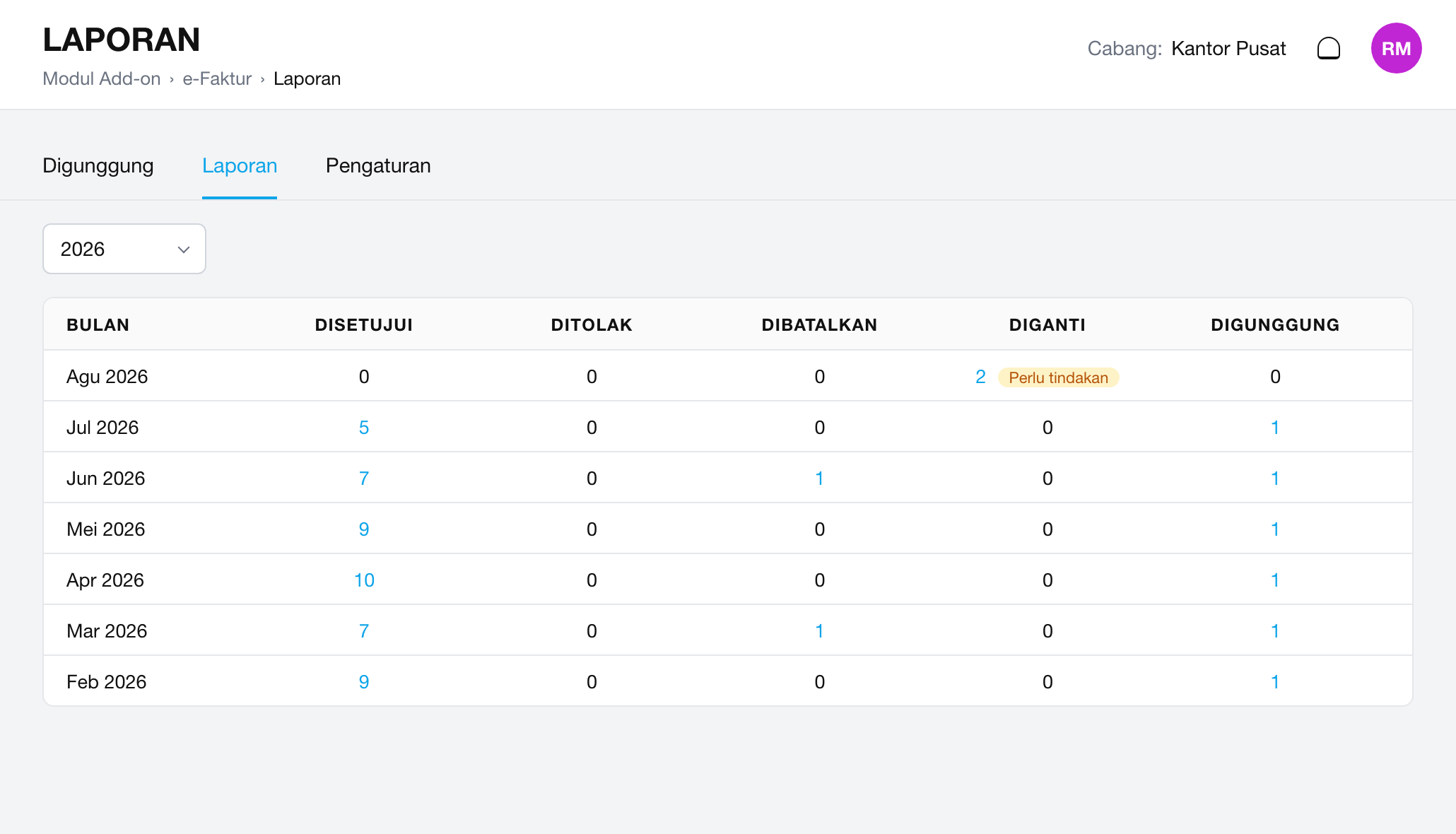Viewport: 1456px width, 834px height.
Task: Open the notifications bell icon
Action: coord(1329,48)
